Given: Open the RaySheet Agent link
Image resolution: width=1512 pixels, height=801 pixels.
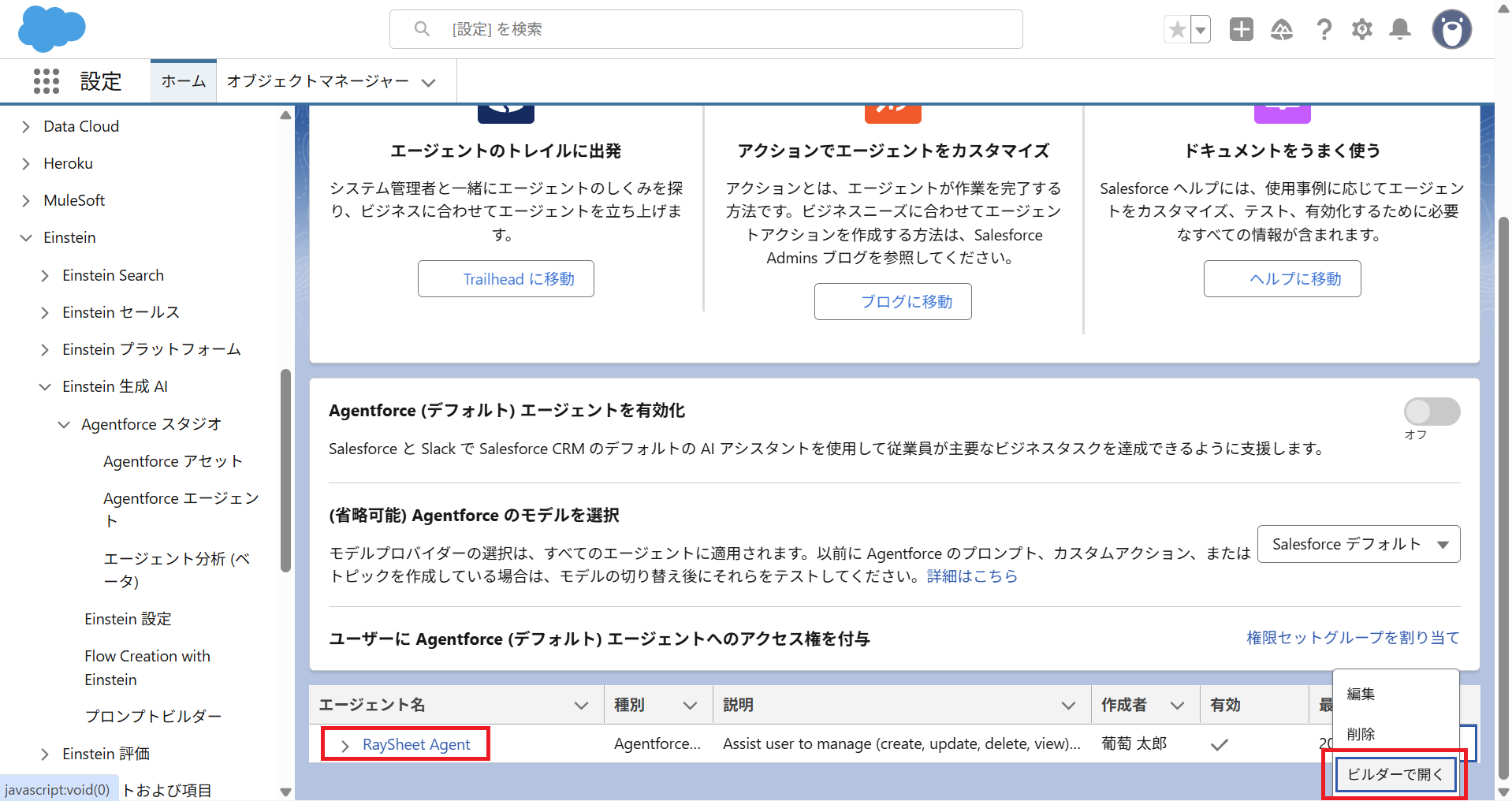Looking at the screenshot, I should [x=415, y=744].
